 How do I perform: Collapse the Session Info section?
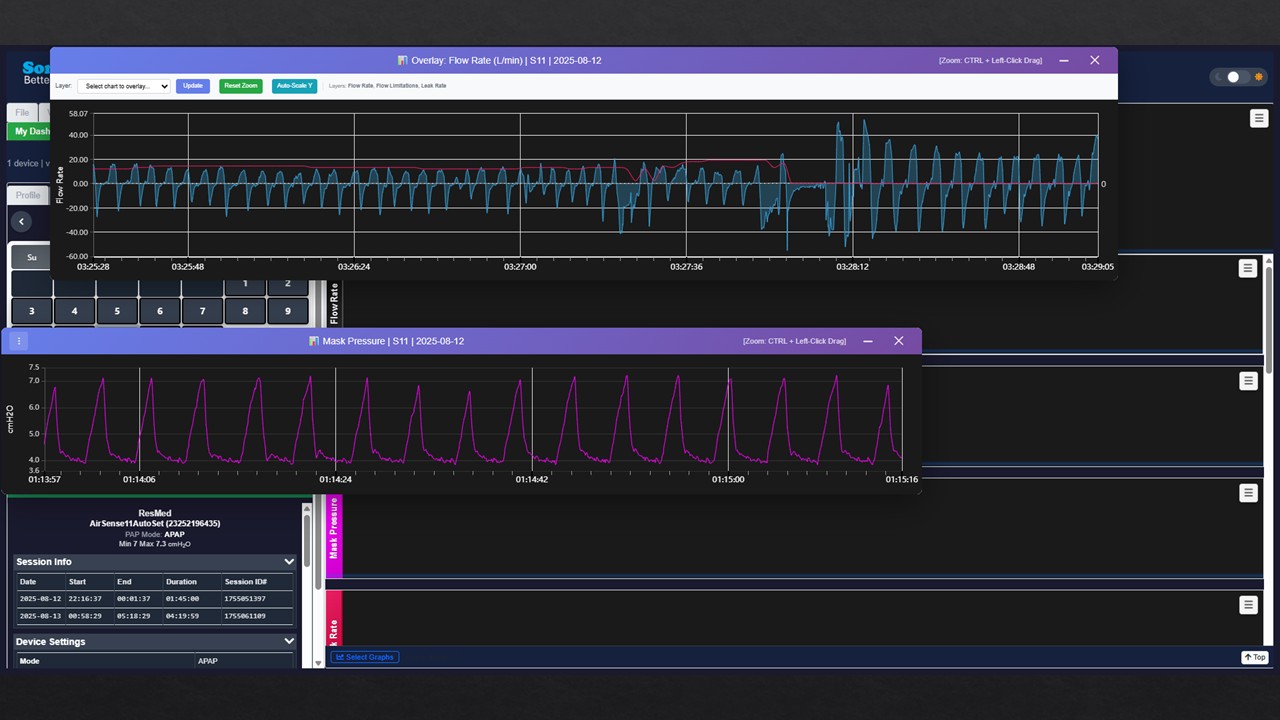tap(289, 562)
